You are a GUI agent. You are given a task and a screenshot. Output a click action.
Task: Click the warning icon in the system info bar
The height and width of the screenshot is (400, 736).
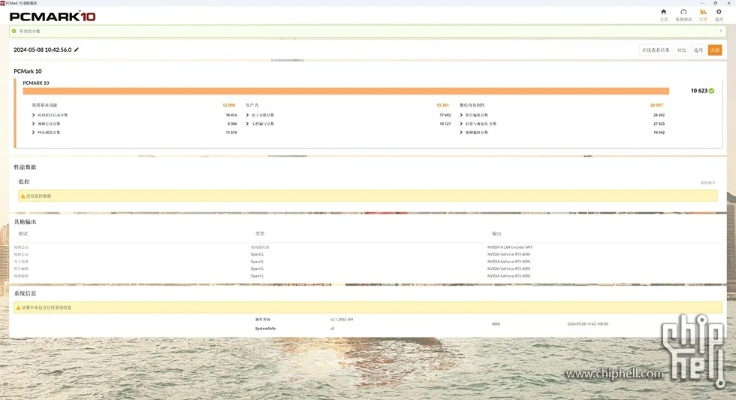[x=18, y=308]
